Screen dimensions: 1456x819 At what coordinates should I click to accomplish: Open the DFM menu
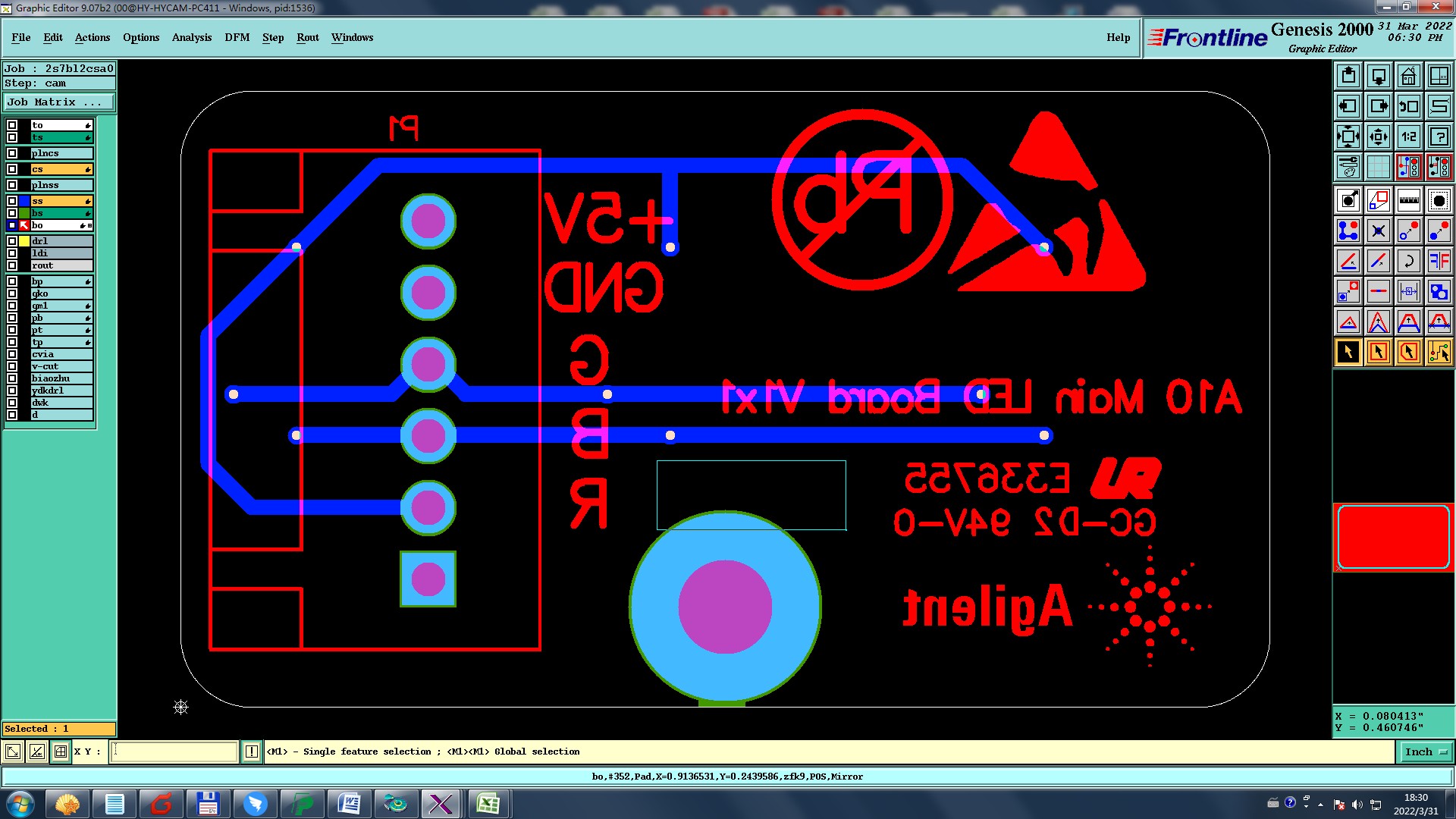(237, 37)
